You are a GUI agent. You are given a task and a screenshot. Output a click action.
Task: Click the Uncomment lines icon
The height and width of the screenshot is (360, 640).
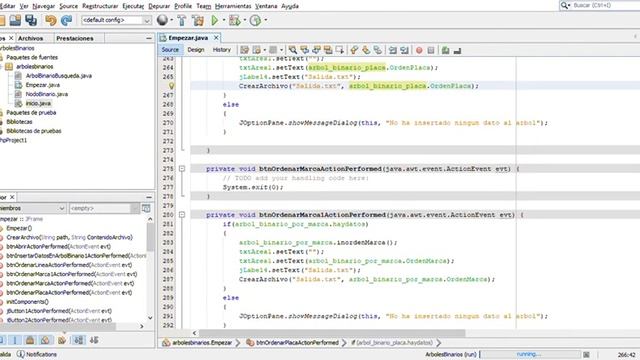(458, 50)
